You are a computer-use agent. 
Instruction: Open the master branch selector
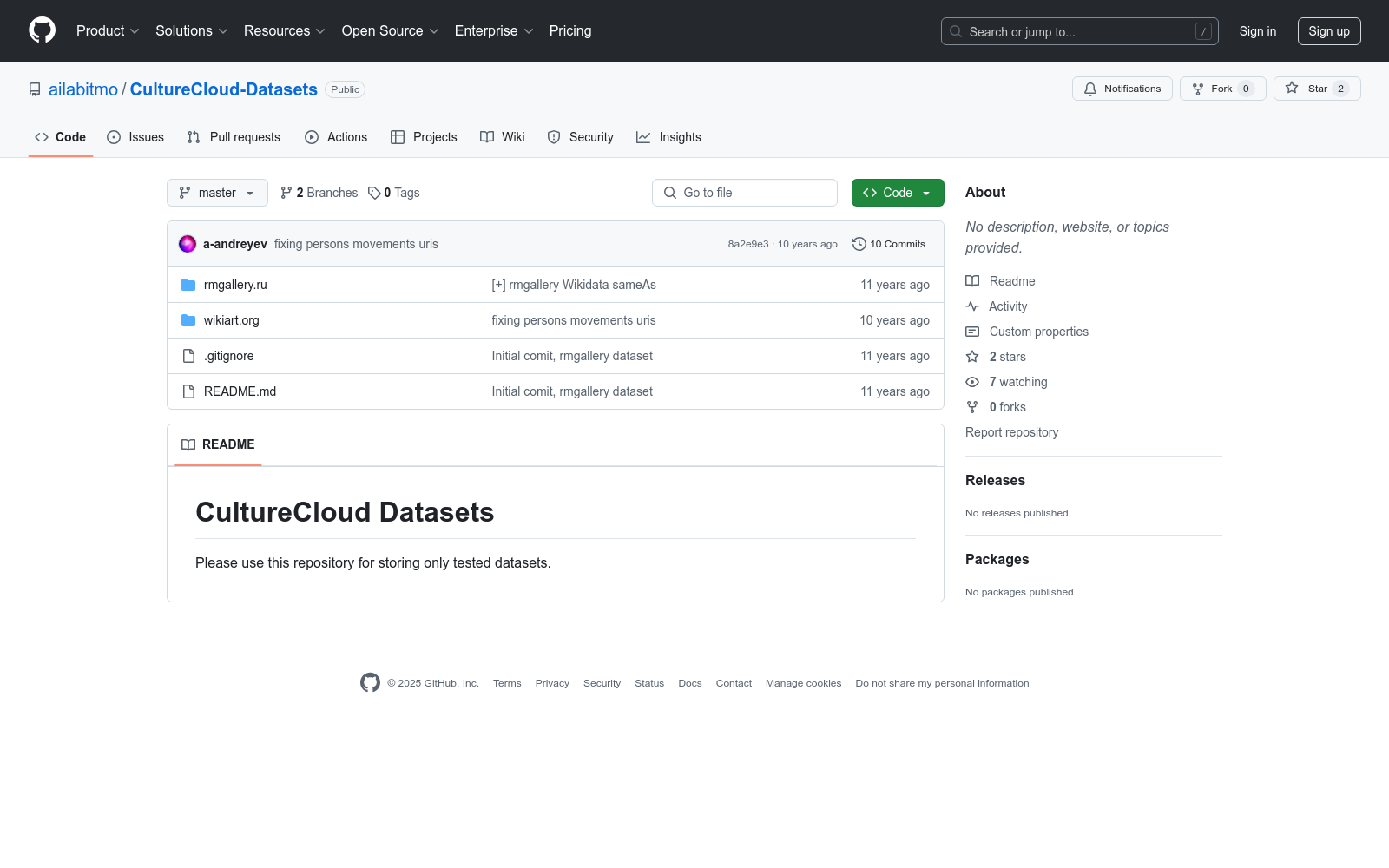tap(217, 193)
